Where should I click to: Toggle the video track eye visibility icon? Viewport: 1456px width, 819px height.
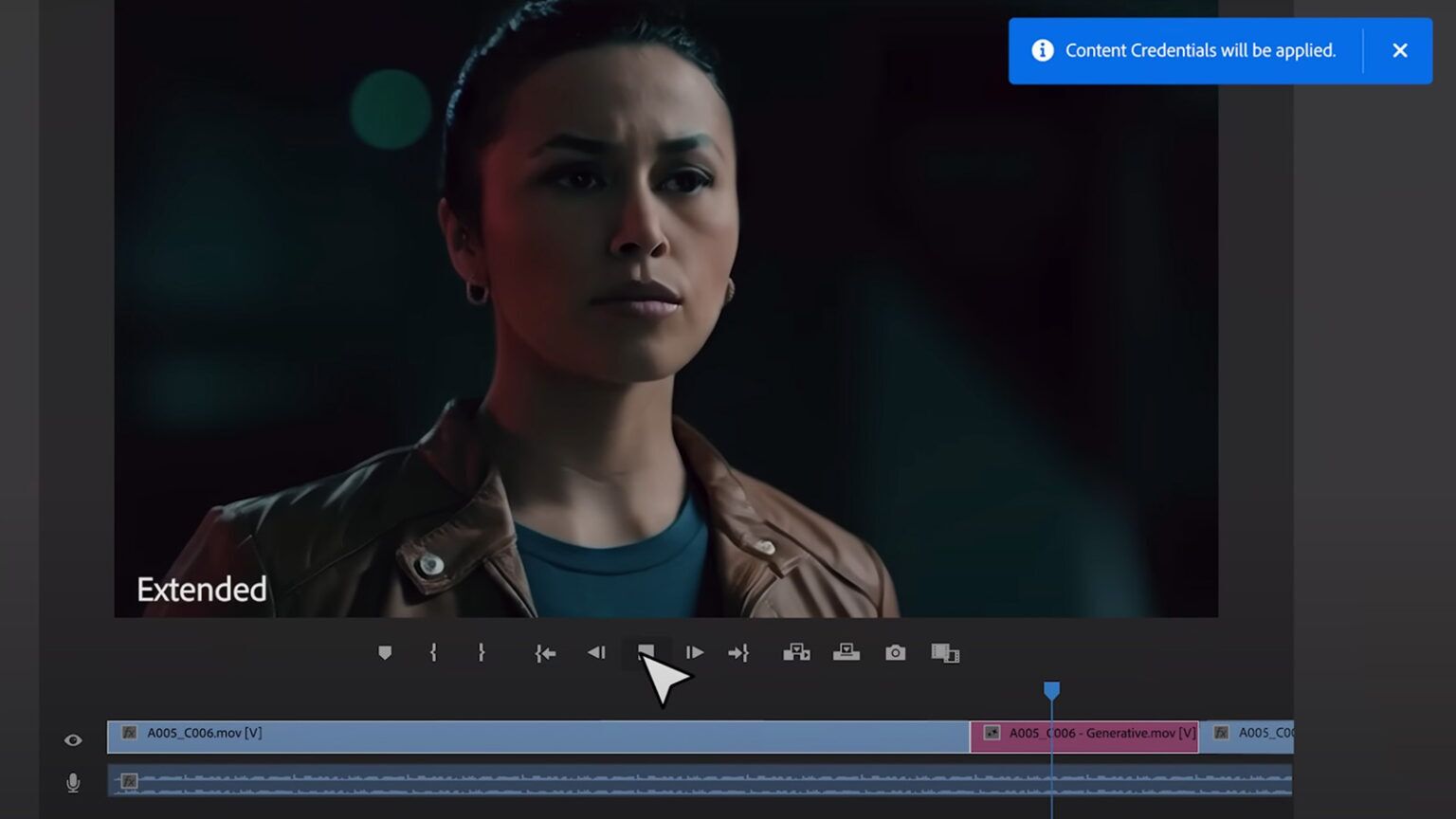coord(73,739)
